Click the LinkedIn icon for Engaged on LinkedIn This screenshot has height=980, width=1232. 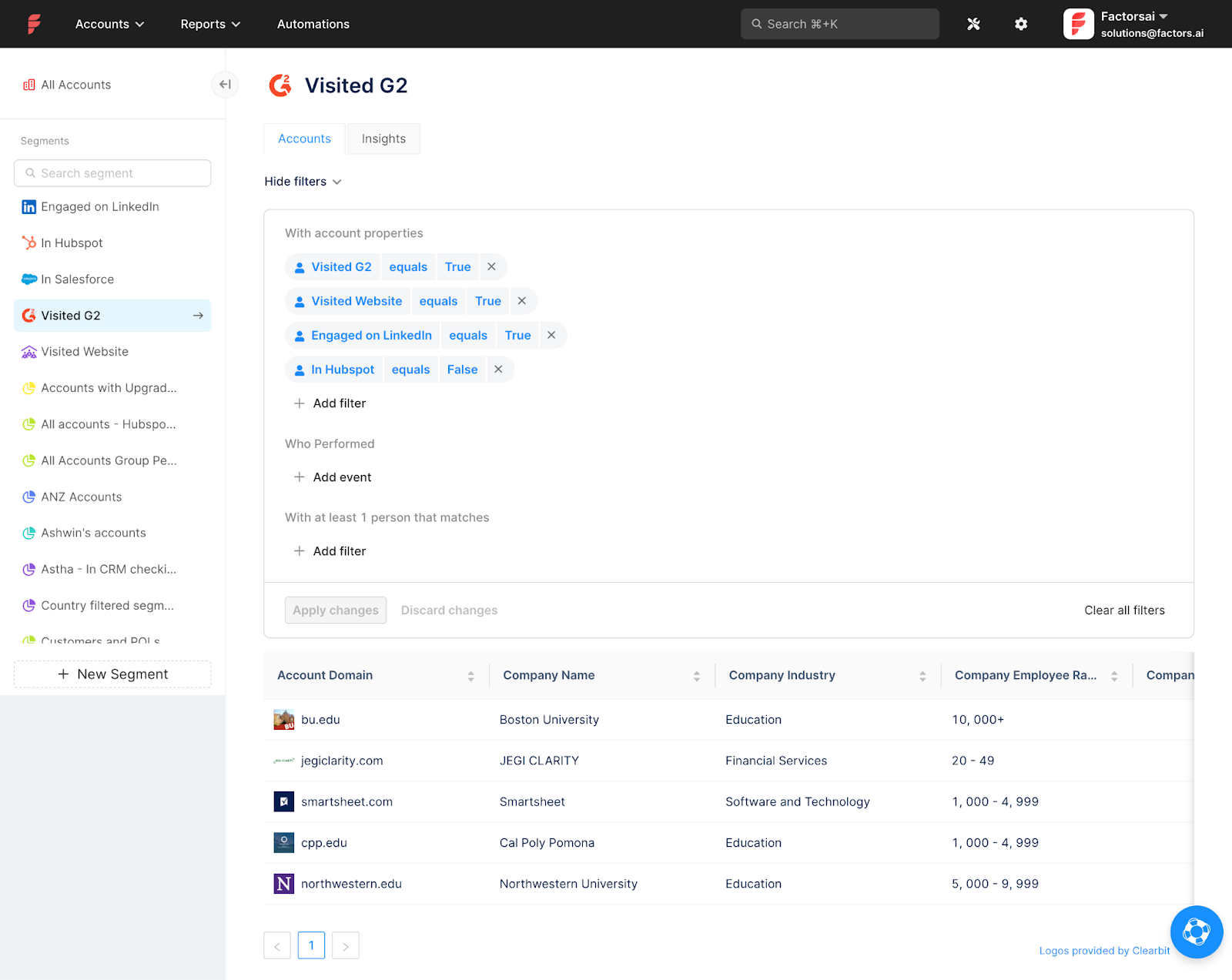29,206
